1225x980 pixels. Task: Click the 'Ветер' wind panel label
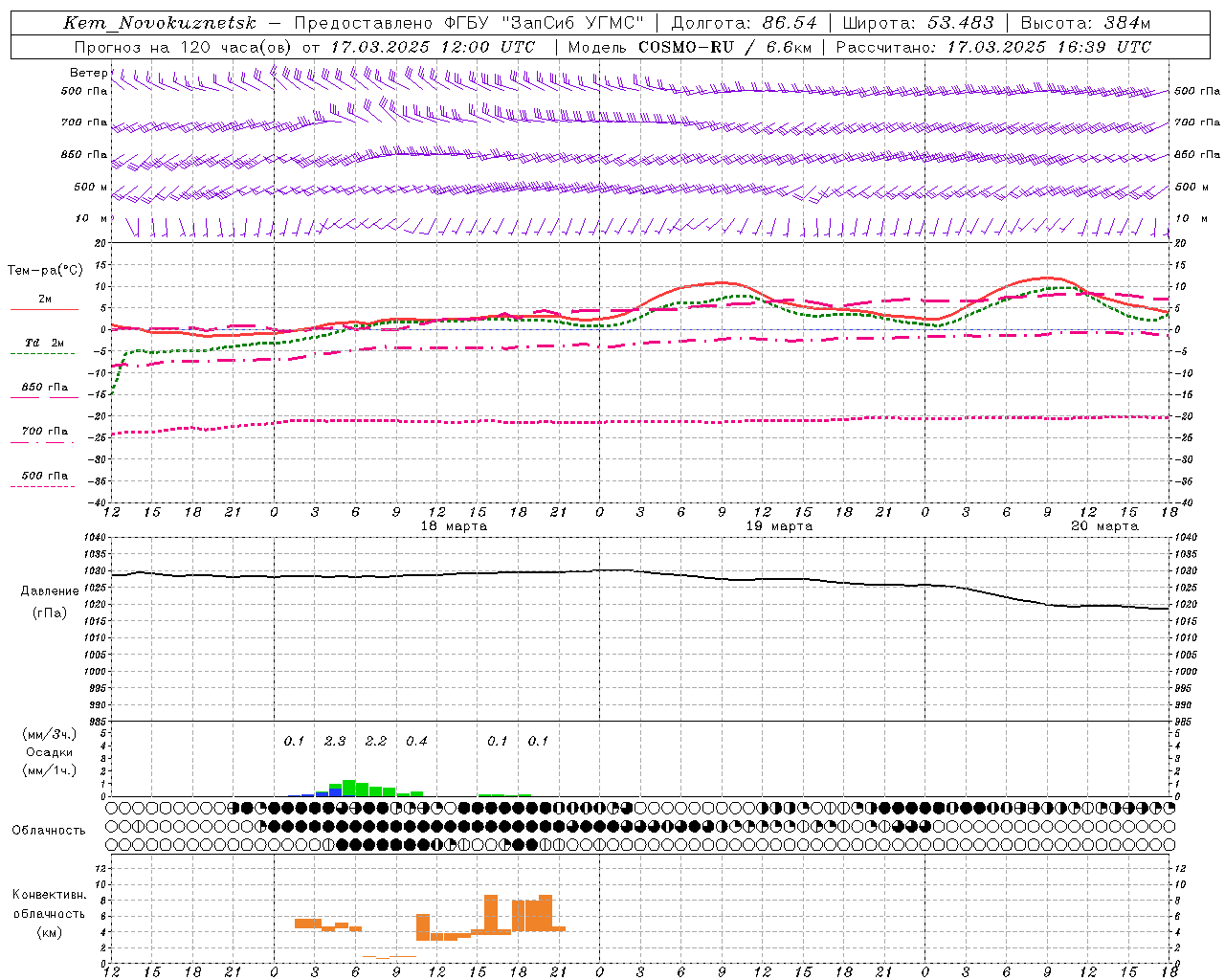click(x=88, y=73)
